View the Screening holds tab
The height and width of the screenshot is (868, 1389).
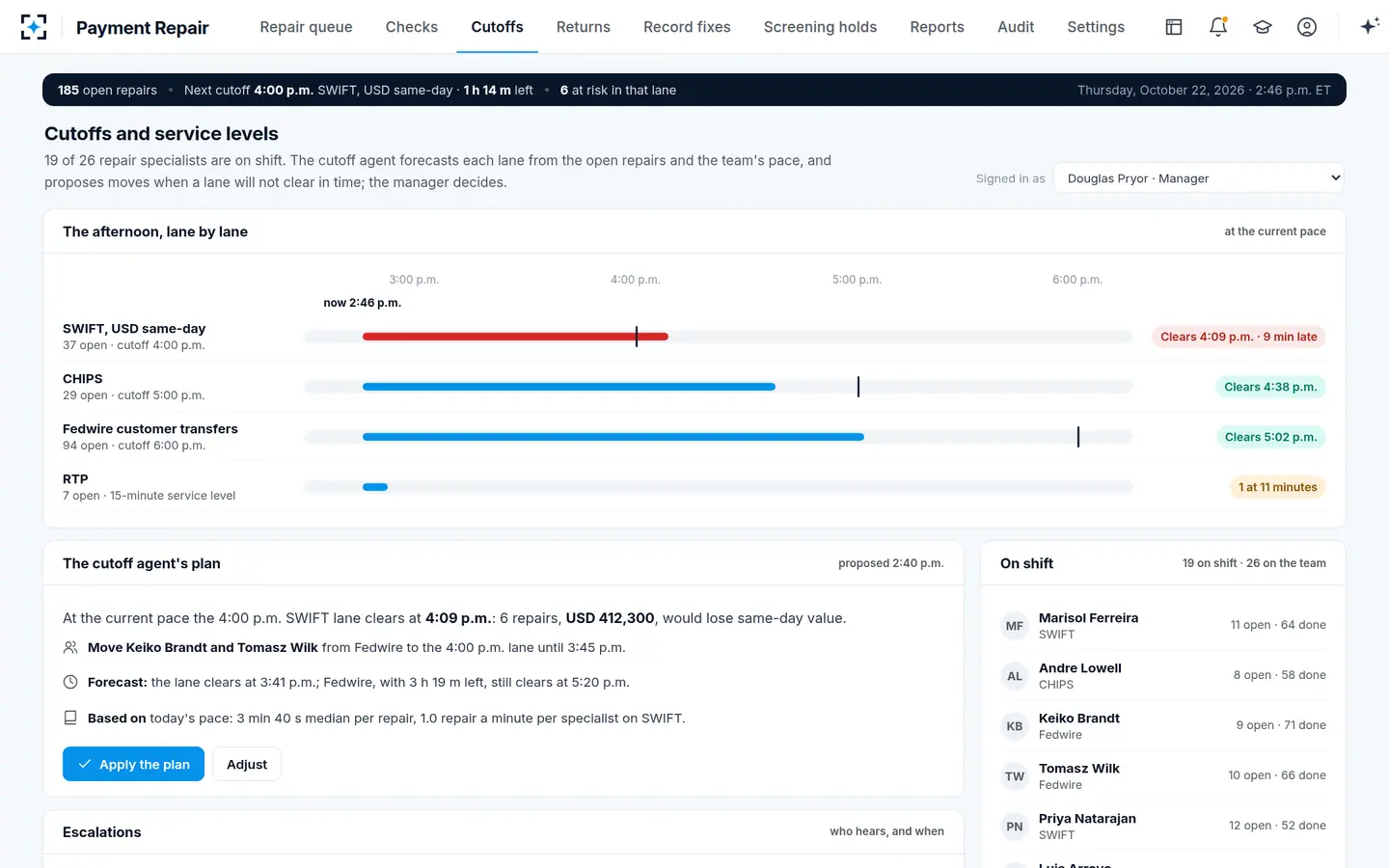coord(820,27)
